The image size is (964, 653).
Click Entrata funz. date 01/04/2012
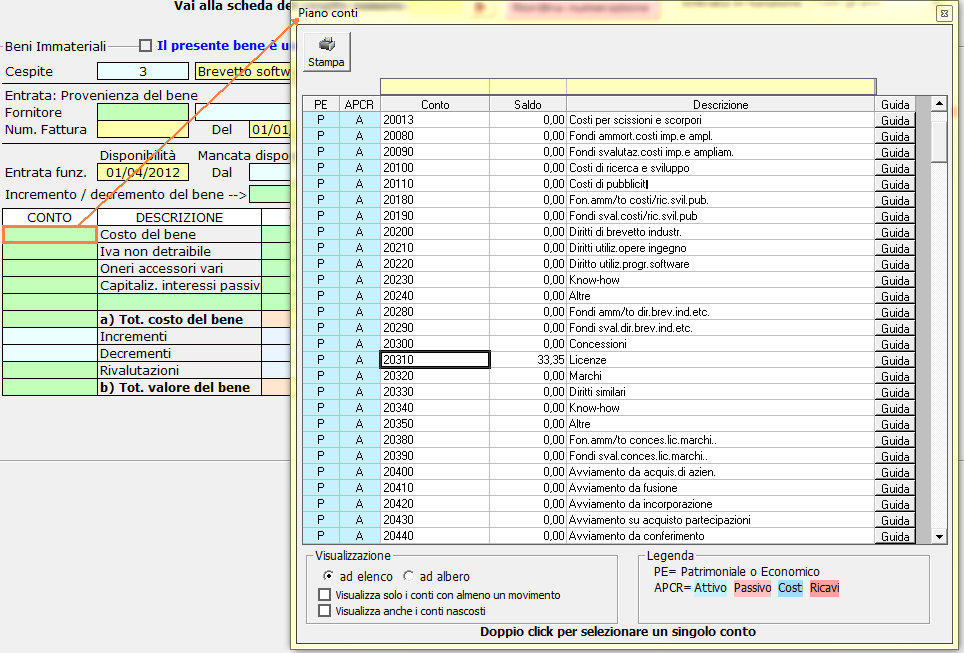[143, 172]
